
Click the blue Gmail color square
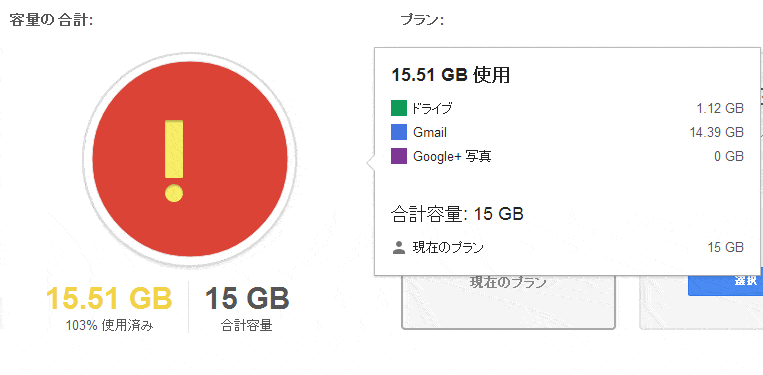tap(399, 132)
